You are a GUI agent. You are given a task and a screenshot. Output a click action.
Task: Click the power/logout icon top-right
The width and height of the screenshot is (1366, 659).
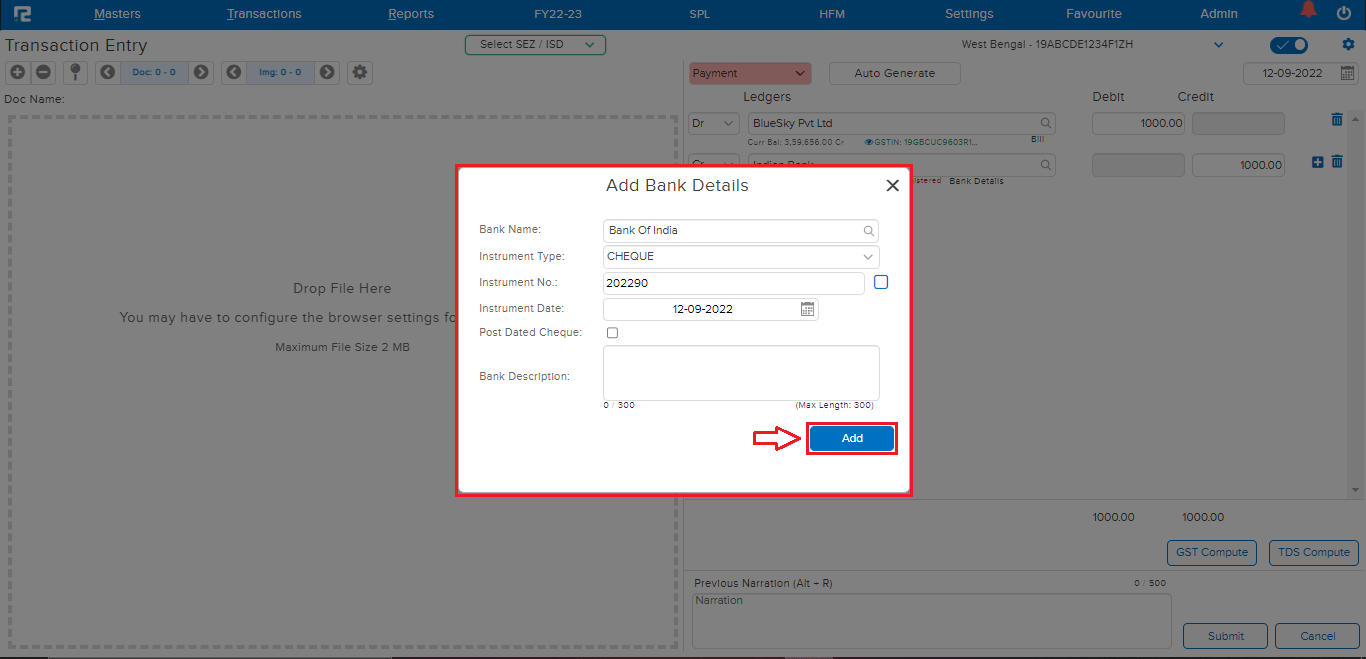pyautogui.click(x=1343, y=13)
